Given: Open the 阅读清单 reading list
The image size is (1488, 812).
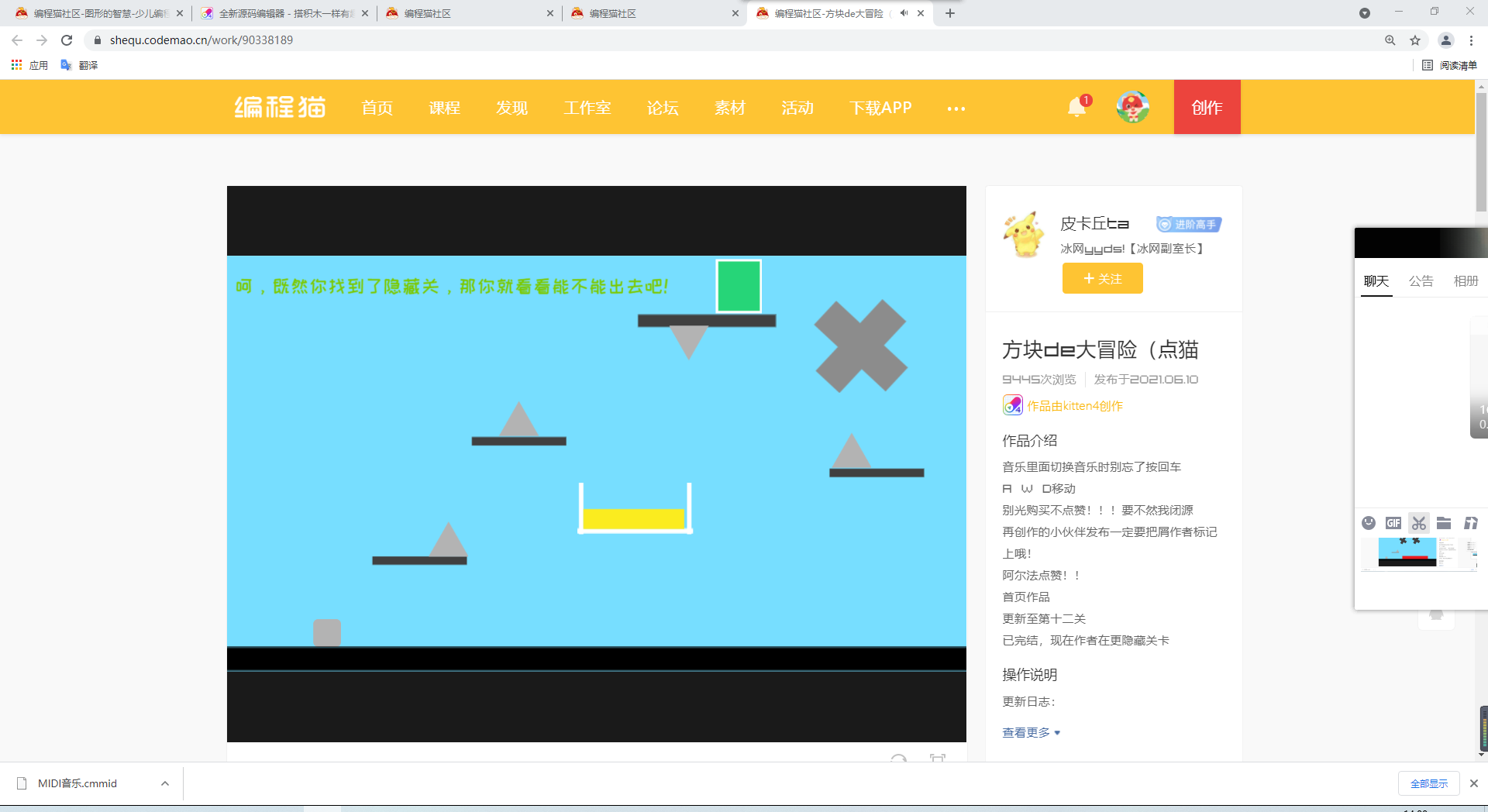Looking at the screenshot, I should 1450,65.
